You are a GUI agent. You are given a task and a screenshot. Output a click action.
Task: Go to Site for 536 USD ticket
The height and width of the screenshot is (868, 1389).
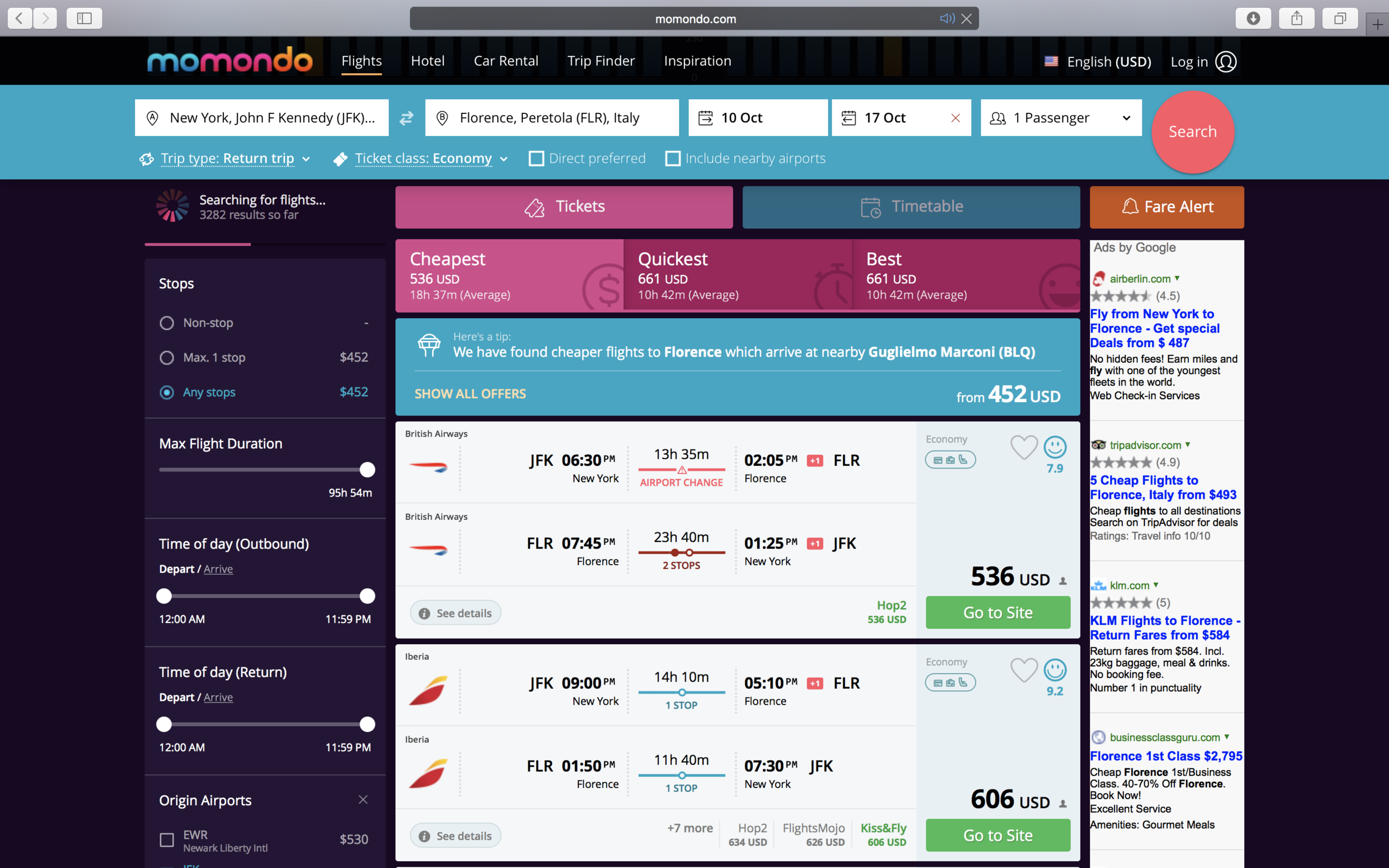click(998, 613)
